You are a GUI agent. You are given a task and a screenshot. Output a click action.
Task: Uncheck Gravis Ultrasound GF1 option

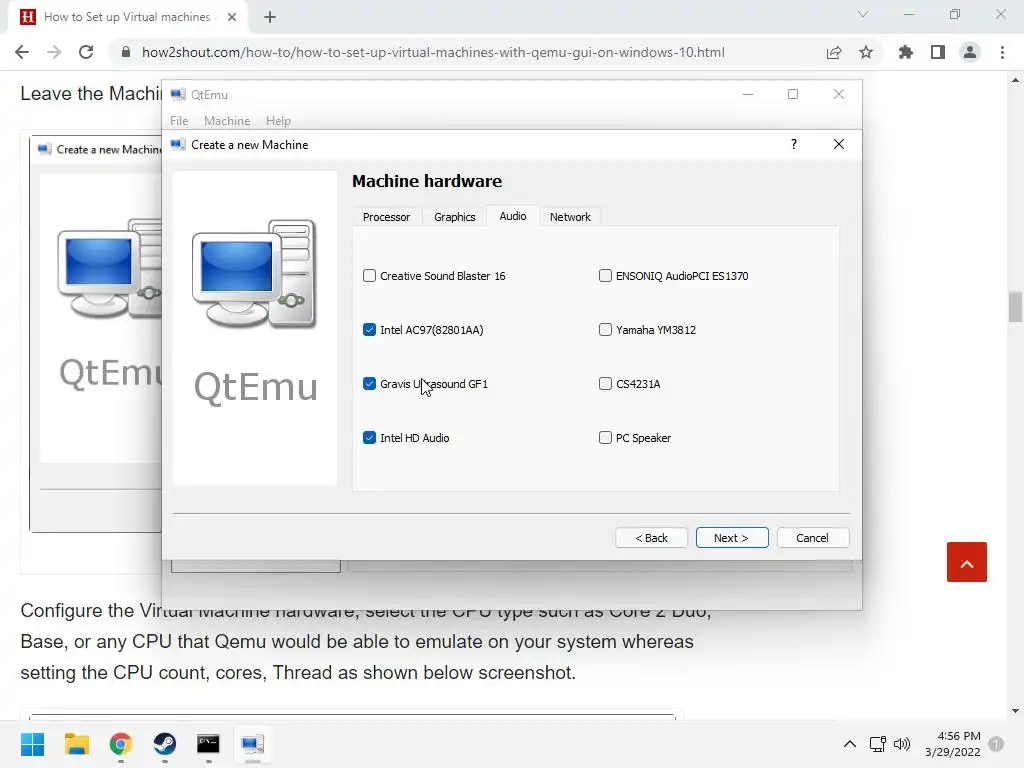[370, 384]
